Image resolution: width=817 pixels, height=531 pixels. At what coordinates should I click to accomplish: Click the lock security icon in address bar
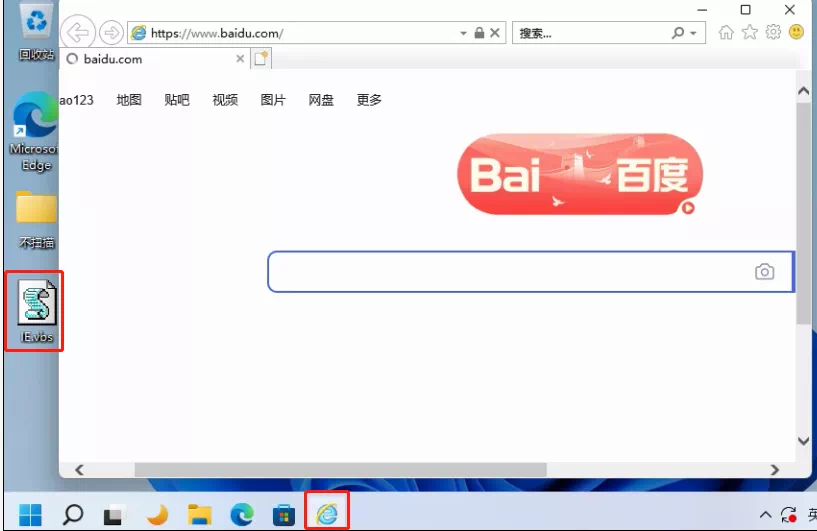point(479,33)
